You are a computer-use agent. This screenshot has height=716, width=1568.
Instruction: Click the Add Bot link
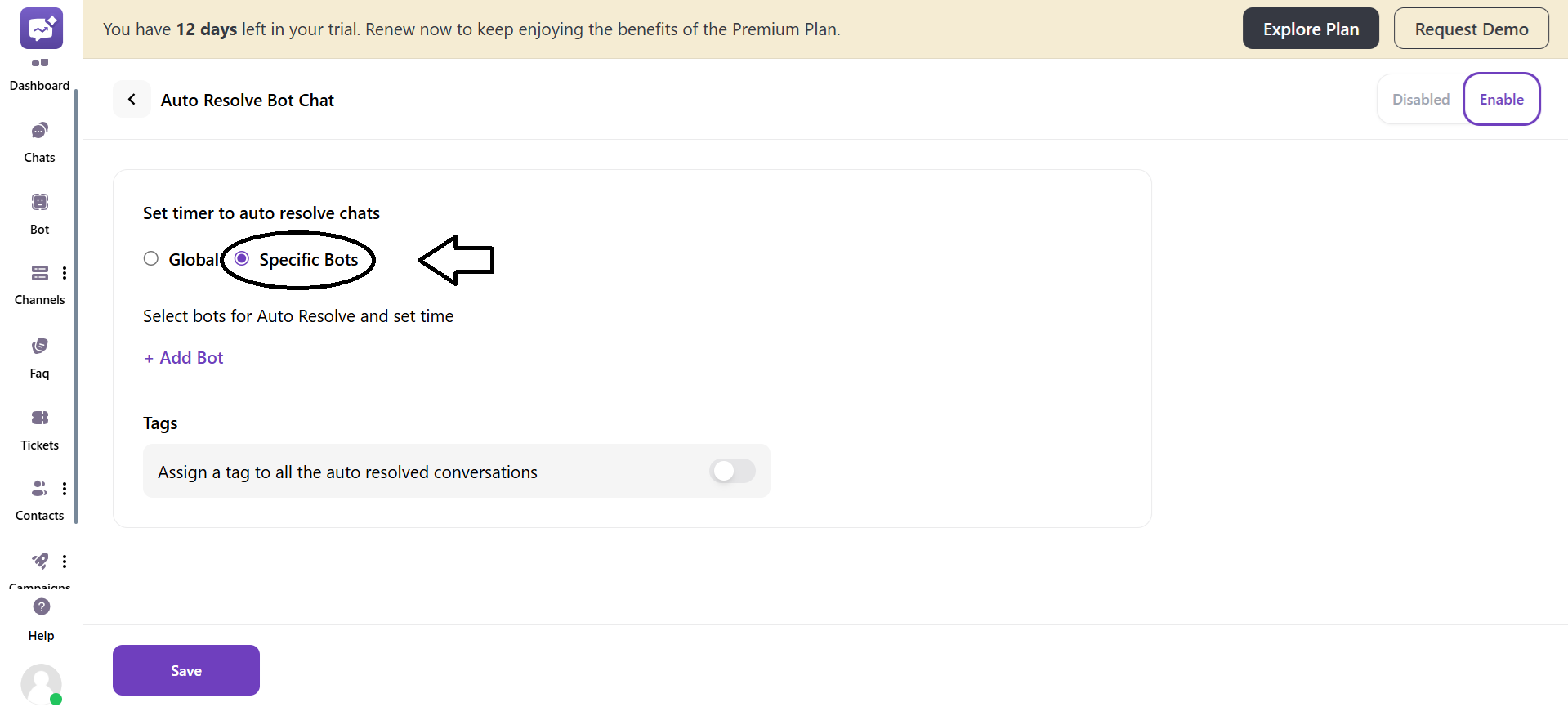coord(184,358)
